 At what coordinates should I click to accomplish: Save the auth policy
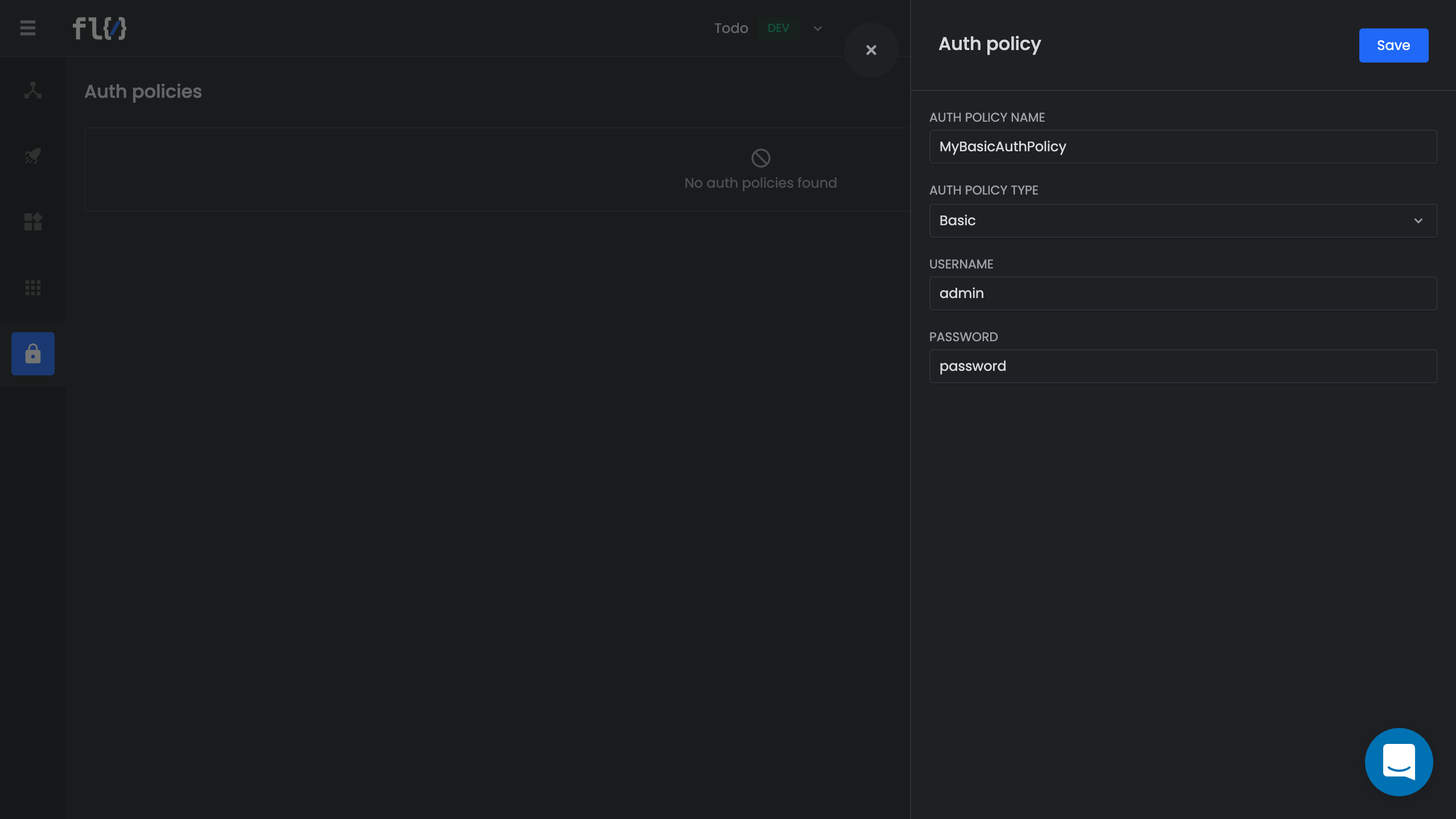click(1393, 45)
